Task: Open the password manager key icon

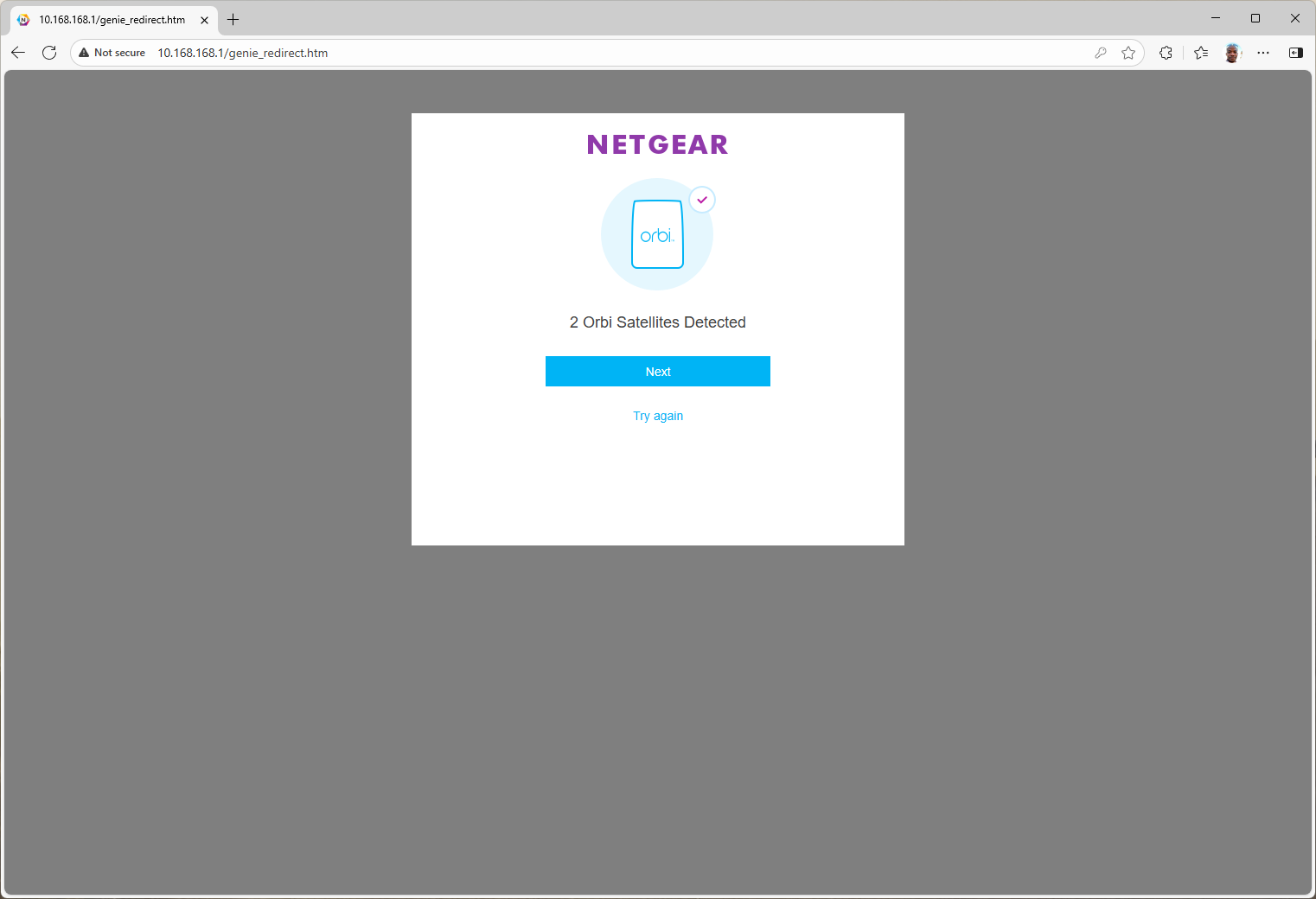Action: pyautogui.click(x=1101, y=53)
